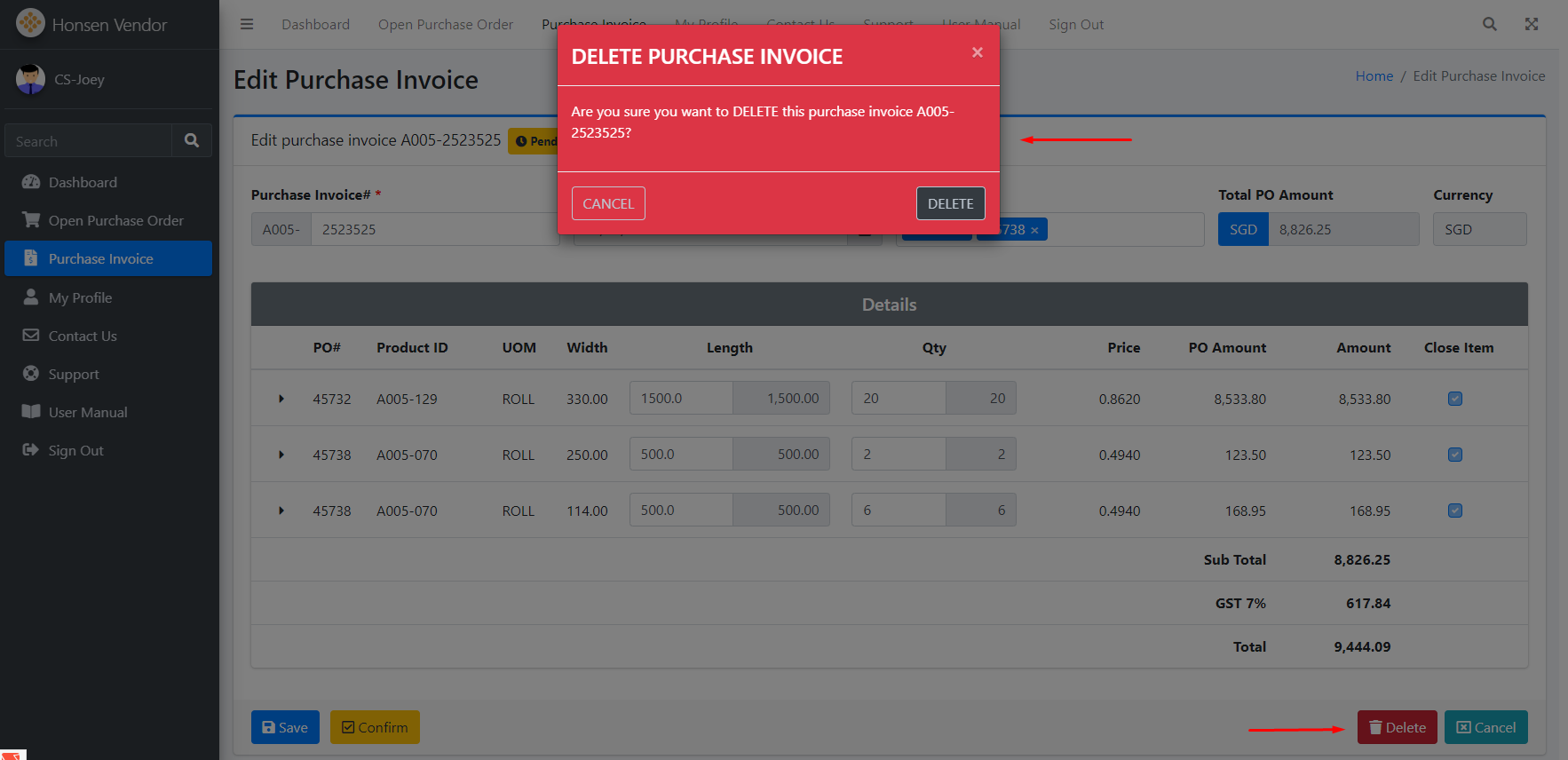Uncheck Close Item for PO 45732
The image size is (1568, 760).
click(1454, 399)
